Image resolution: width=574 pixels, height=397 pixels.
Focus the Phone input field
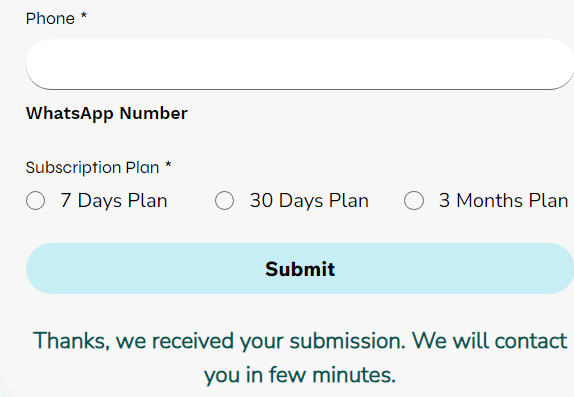(x=300, y=64)
